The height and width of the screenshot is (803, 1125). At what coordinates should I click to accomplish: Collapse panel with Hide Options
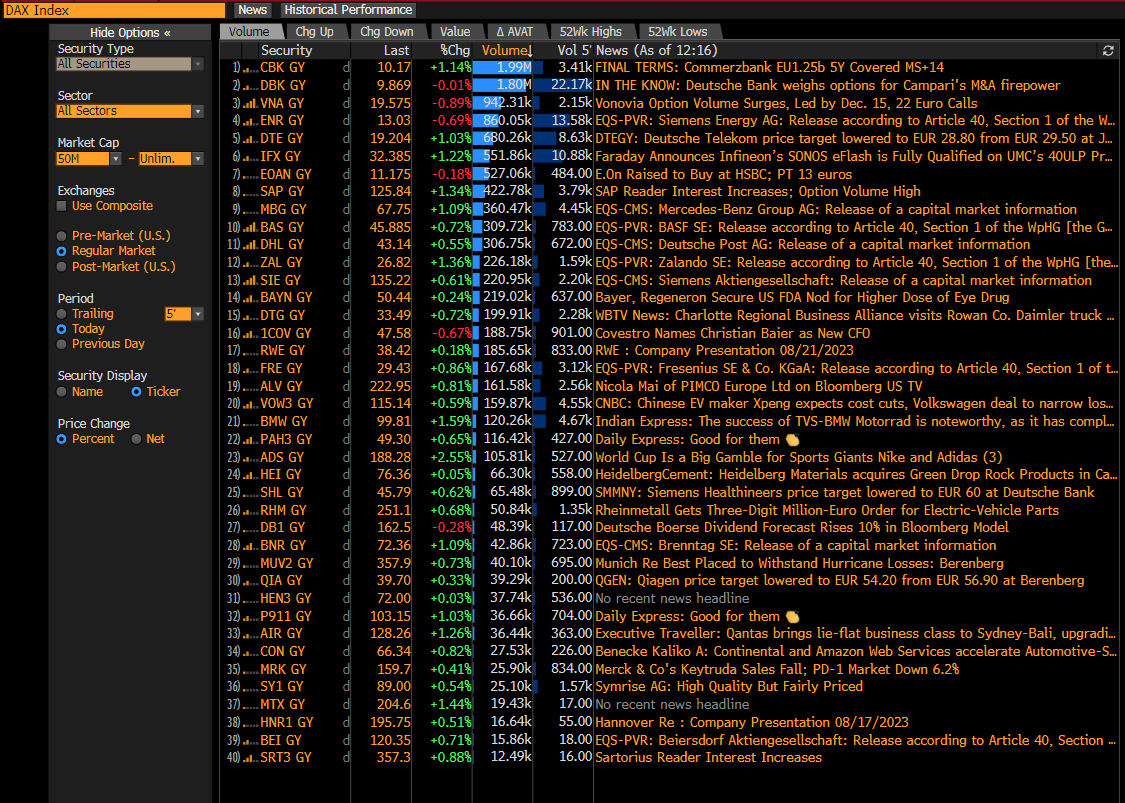pyautogui.click(x=130, y=32)
